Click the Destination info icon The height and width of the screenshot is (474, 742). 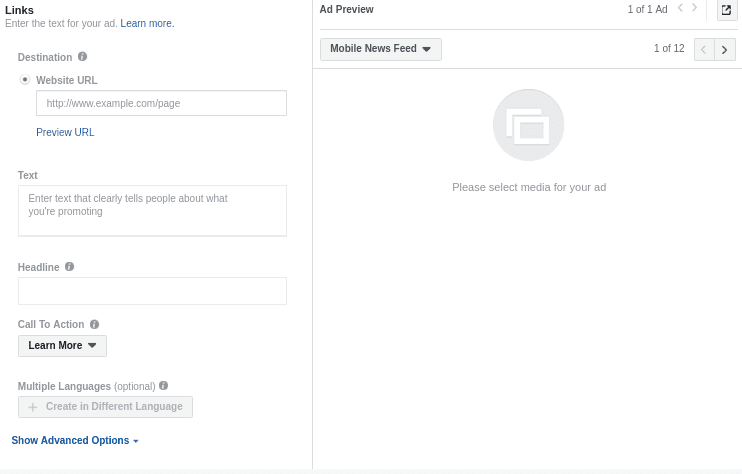[x=82, y=57]
